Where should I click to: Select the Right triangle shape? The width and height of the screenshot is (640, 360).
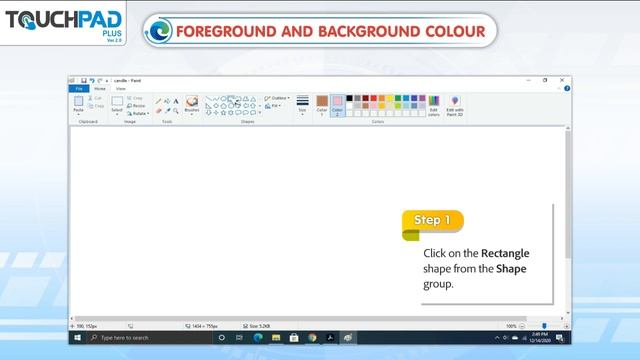point(209,106)
